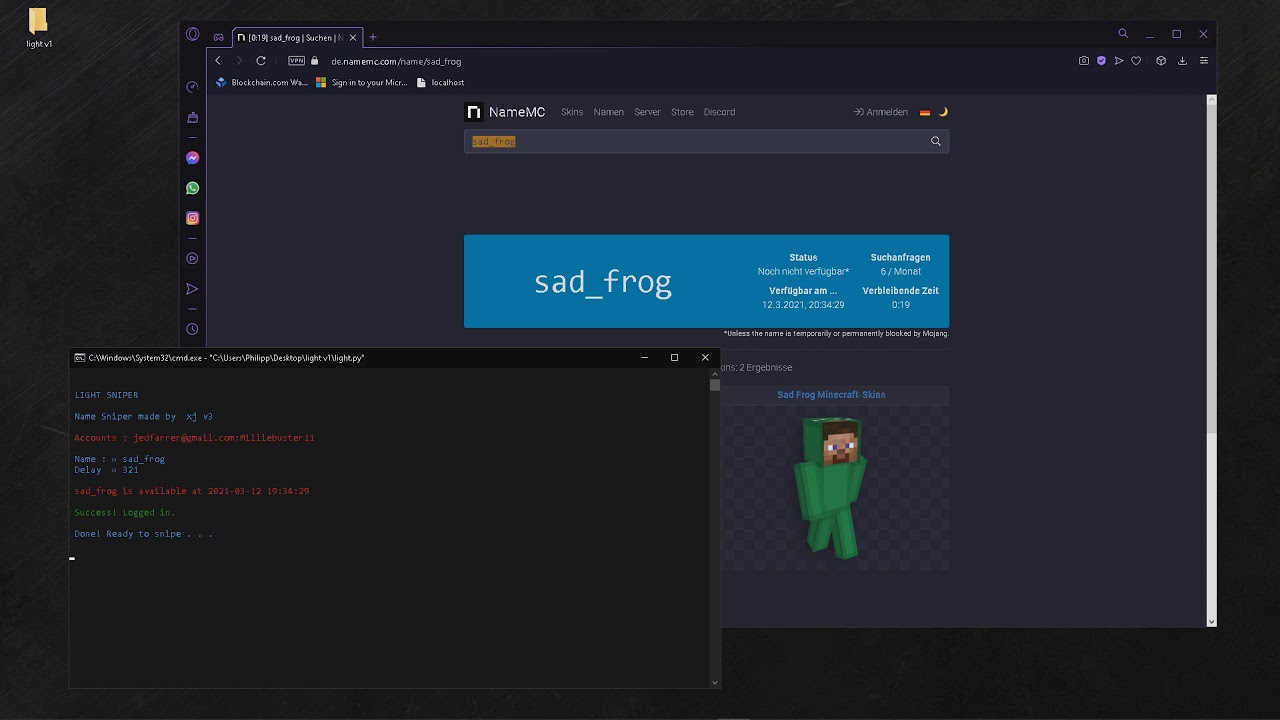Reload the NameMC page
The height and width of the screenshot is (720, 1280).
[x=261, y=61]
